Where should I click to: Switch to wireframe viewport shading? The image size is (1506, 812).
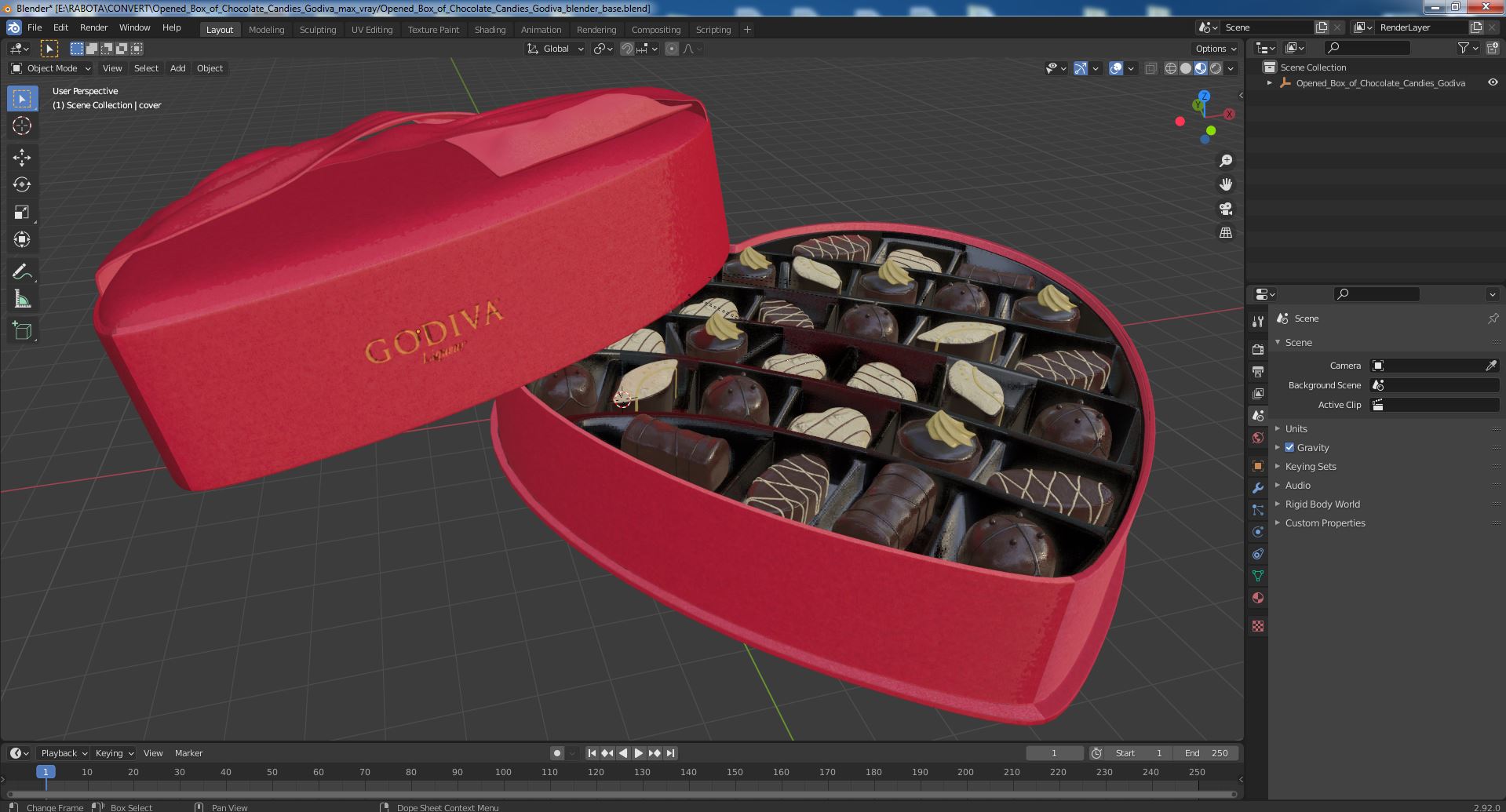coord(1171,68)
